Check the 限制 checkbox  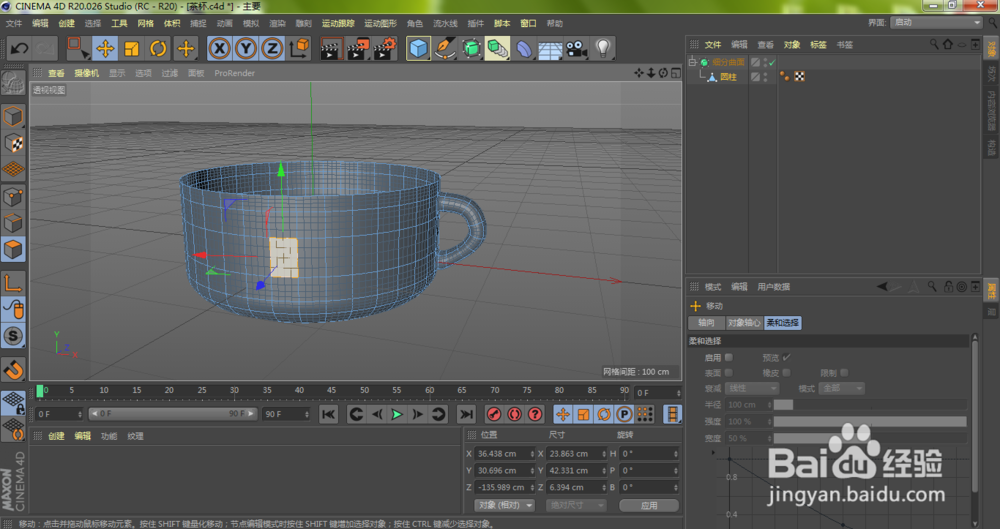[844, 373]
